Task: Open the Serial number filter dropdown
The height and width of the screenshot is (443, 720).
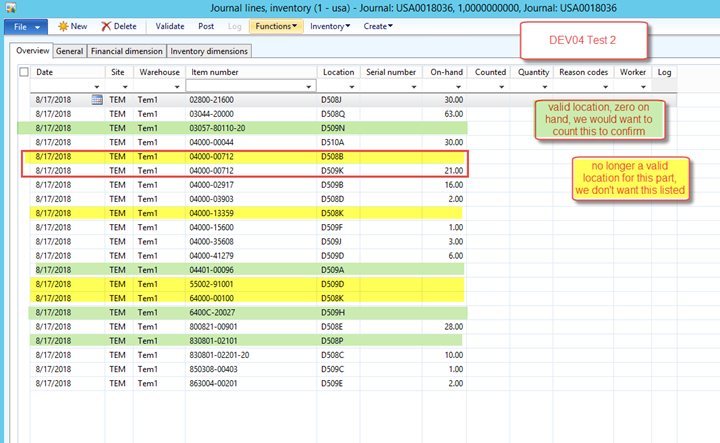Action: (414, 87)
